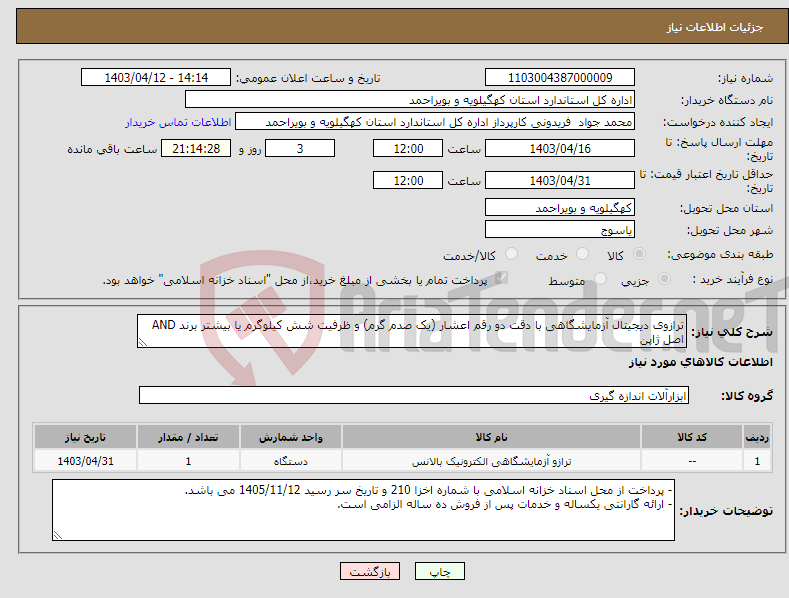Select the کالا/خدمت radio button
This screenshot has height=598, width=789.
511,254
